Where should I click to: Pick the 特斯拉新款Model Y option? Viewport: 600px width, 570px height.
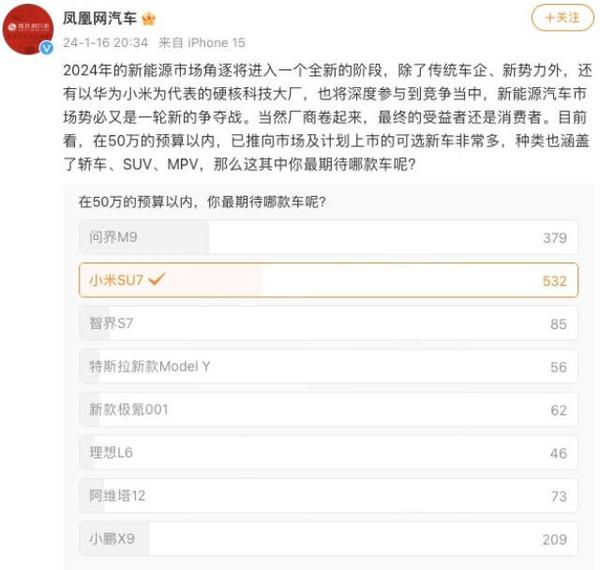click(328, 366)
